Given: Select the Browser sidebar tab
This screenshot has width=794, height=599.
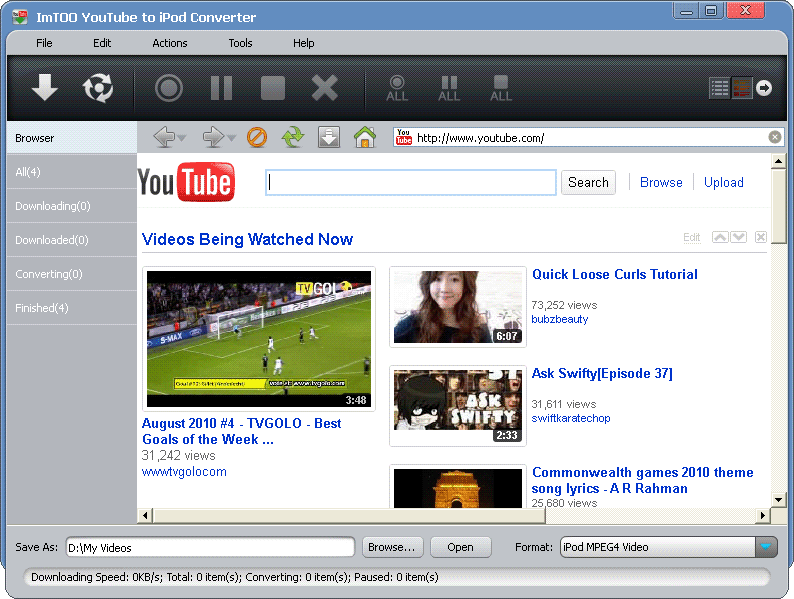Looking at the screenshot, I should (72, 138).
